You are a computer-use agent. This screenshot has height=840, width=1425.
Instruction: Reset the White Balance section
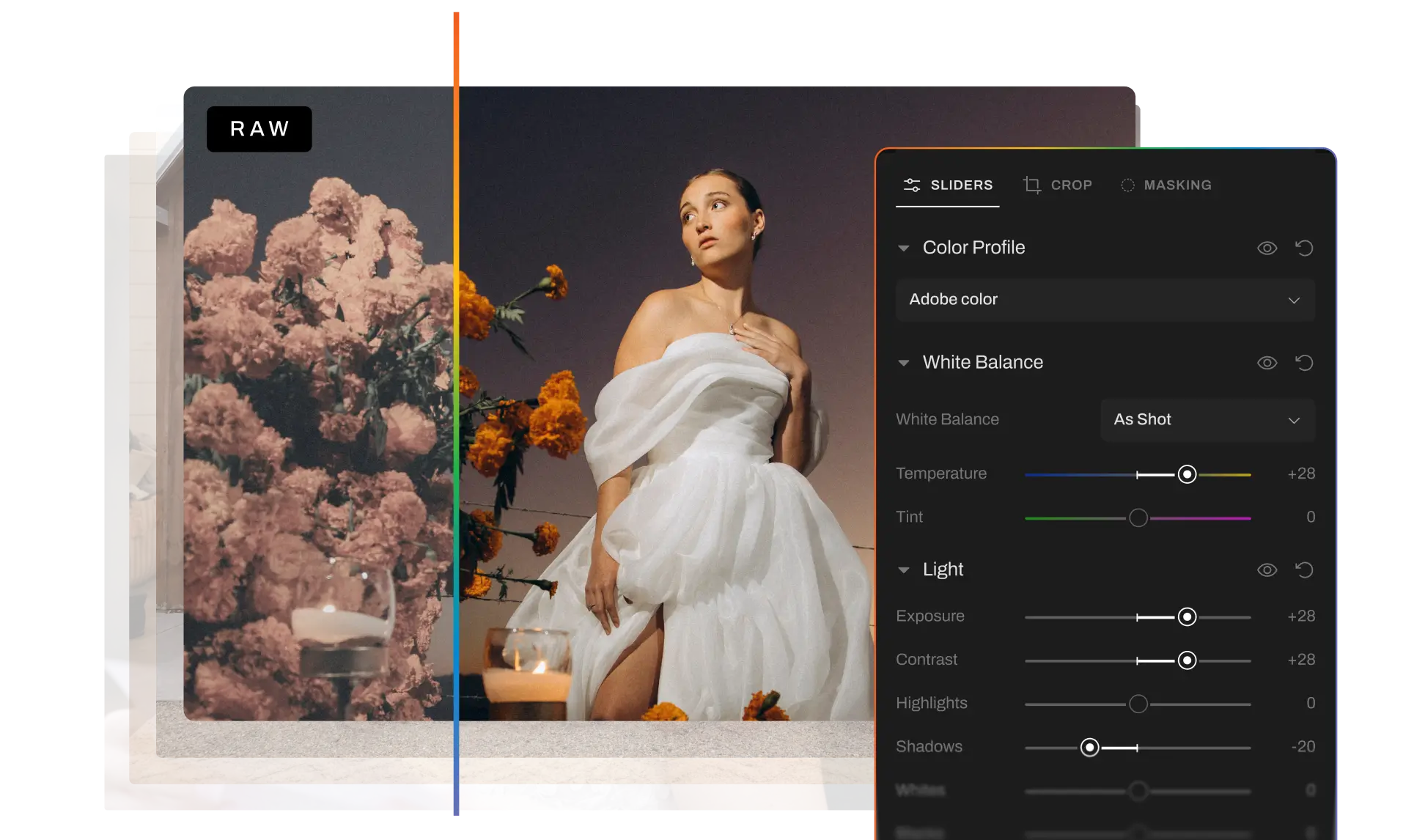pos(1304,363)
